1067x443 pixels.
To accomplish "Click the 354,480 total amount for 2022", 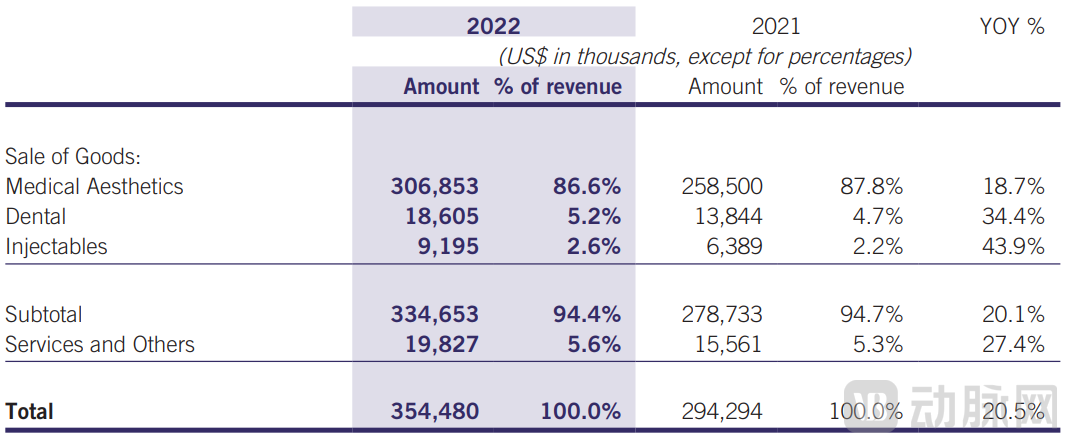I will coord(435,411).
